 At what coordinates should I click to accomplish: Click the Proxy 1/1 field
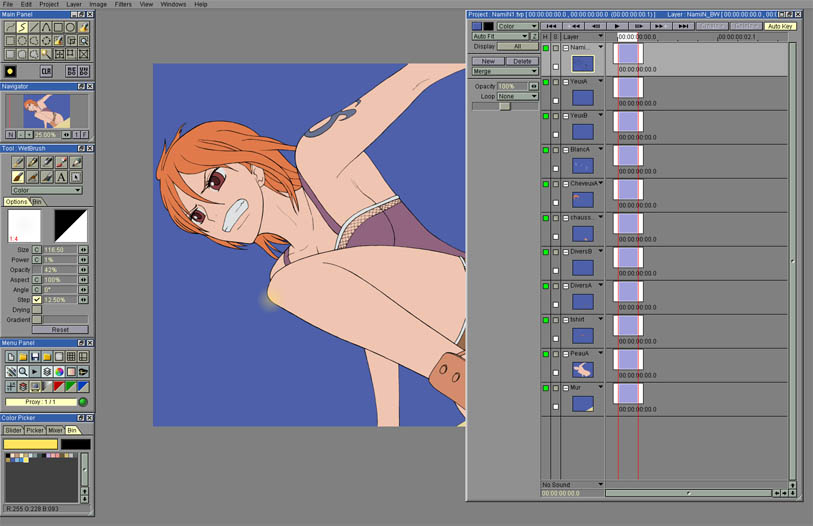coord(40,402)
